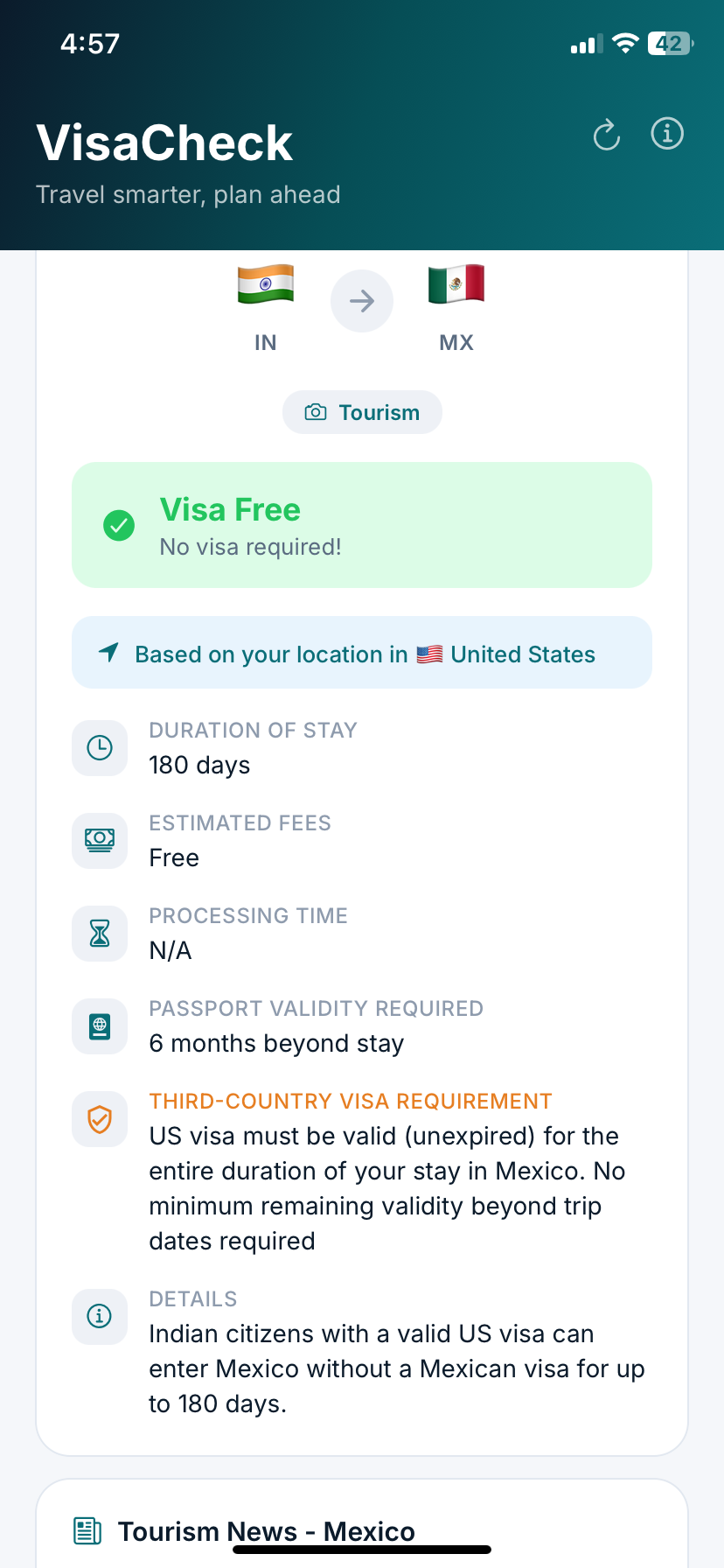Viewport: 724px width, 1568px height.
Task: Tap the India flag icon
Action: pyautogui.click(x=266, y=284)
